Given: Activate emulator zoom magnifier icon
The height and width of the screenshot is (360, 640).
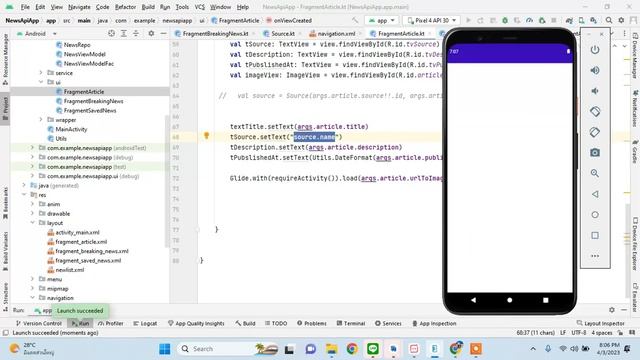Looking at the screenshot, I should pyautogui.click(x=595, y=173).
